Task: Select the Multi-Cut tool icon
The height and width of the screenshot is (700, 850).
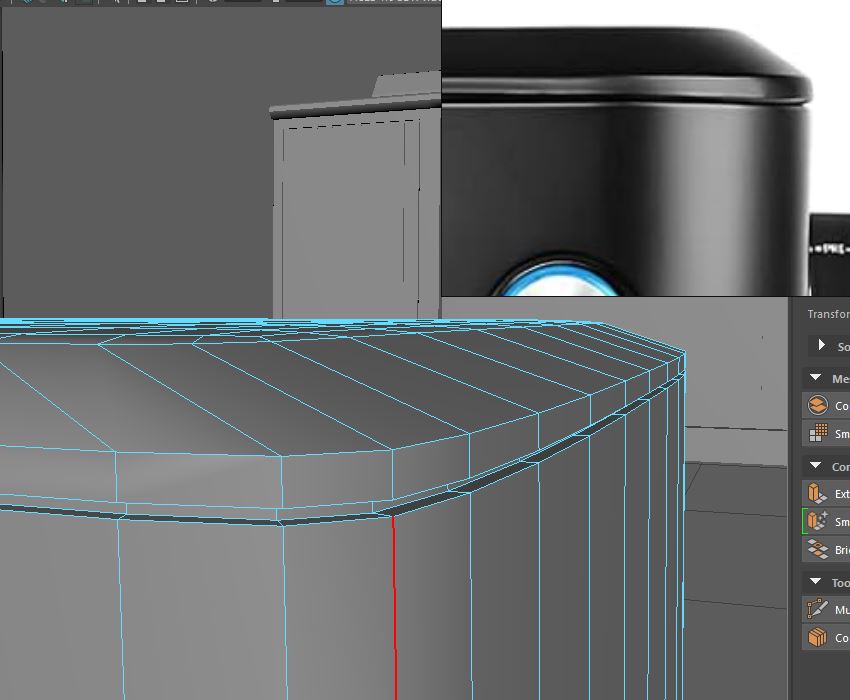Action: (x=817, y=609)
